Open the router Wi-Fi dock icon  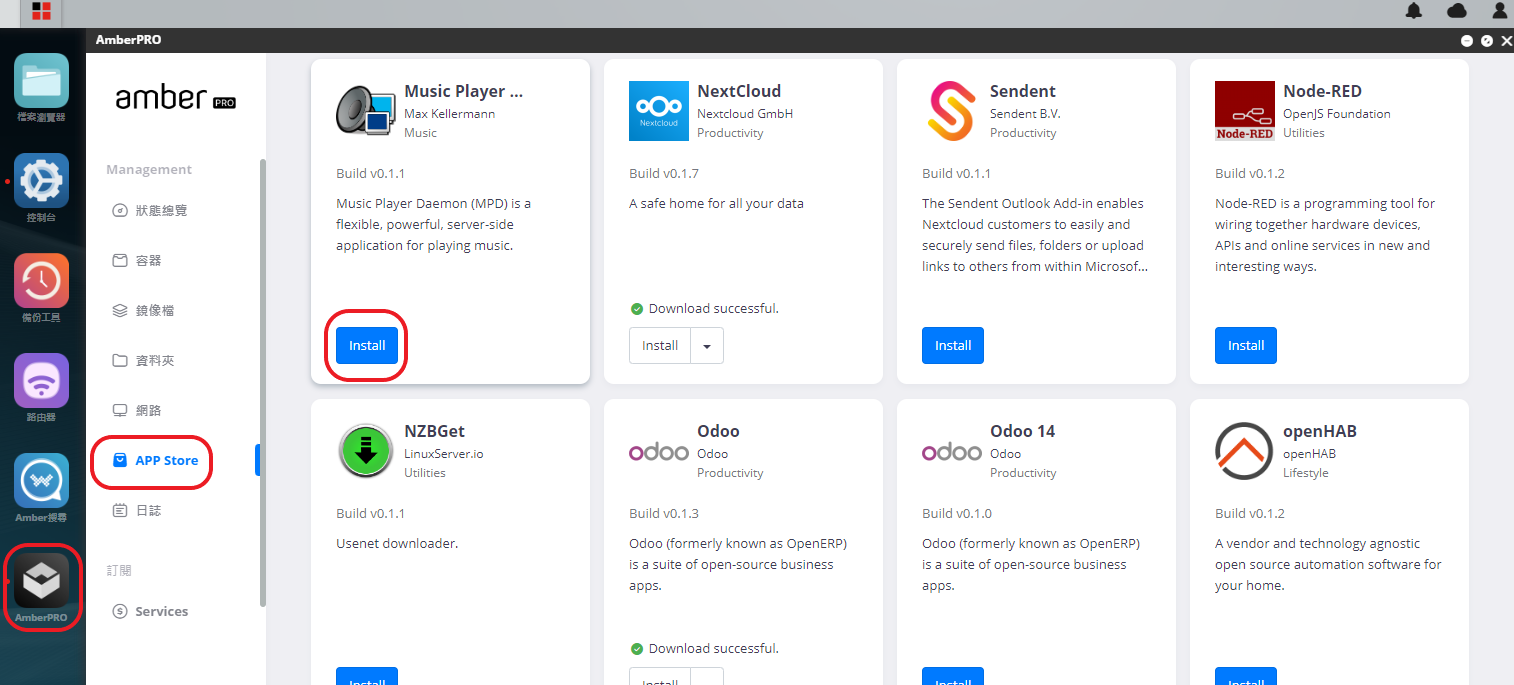coord(41,381)
